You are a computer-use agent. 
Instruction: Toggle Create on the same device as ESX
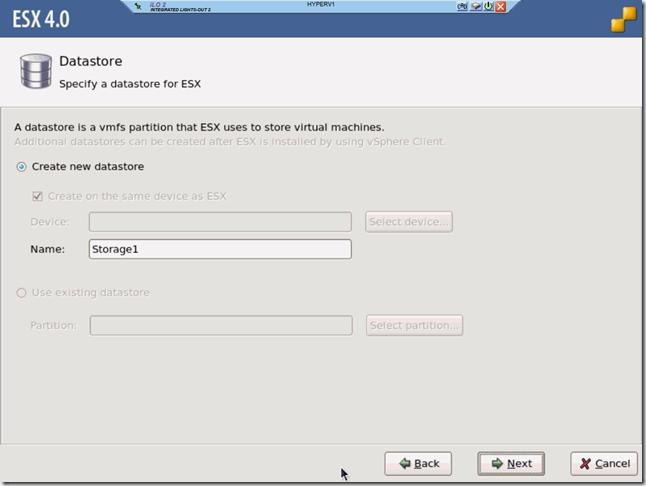coord(37,196)
